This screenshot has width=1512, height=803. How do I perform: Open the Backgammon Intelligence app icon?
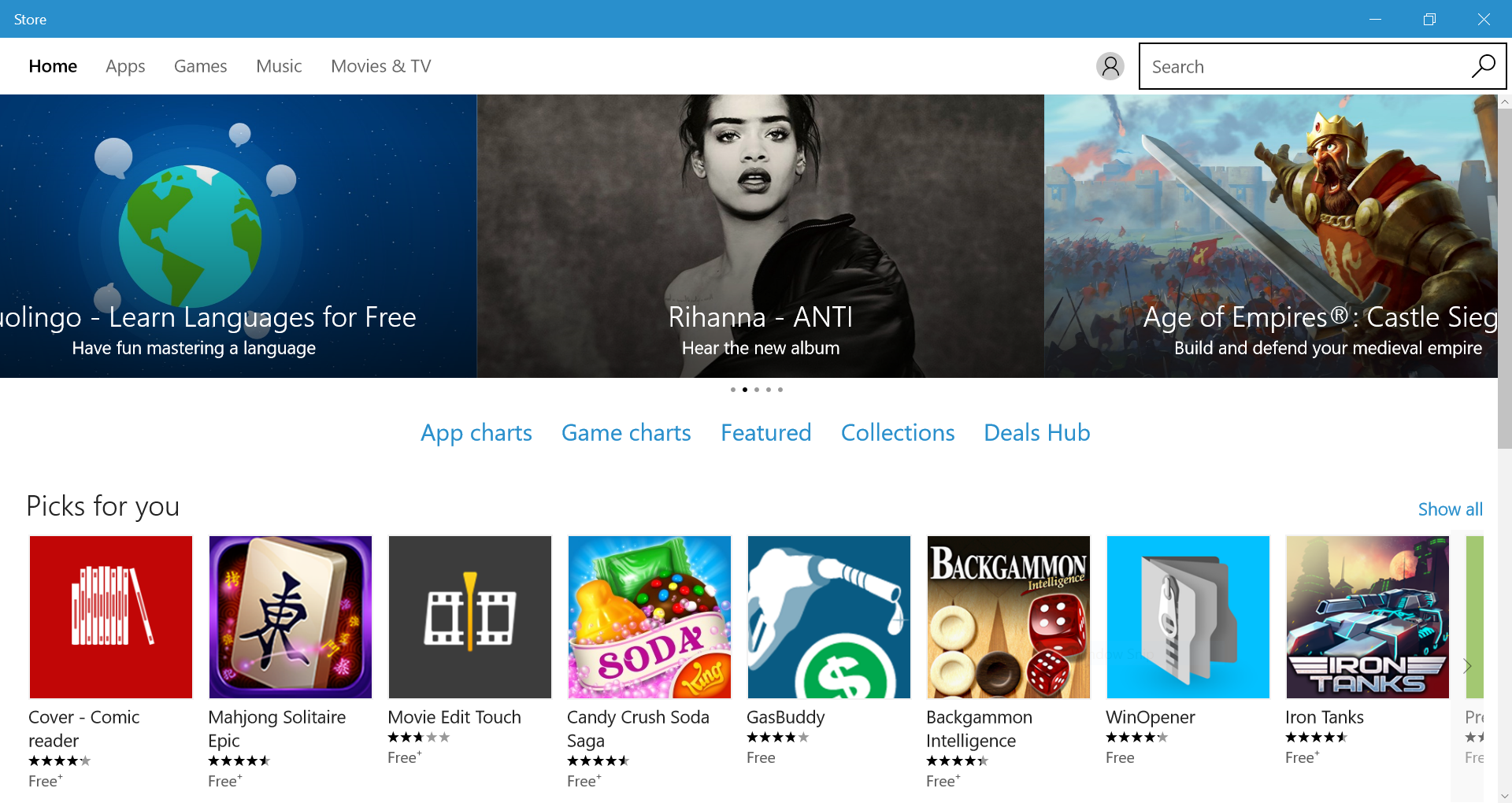click(1009, 617)
